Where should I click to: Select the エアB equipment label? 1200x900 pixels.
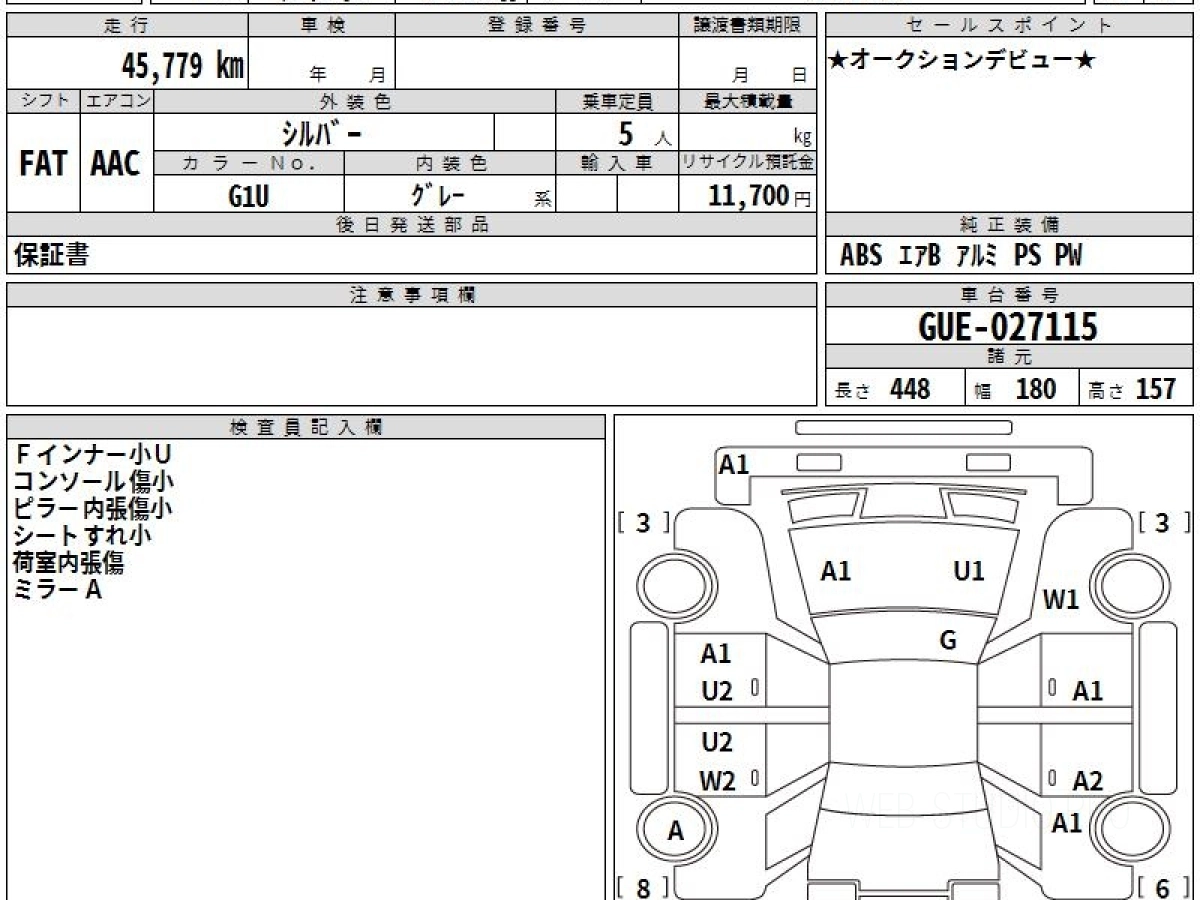coord(919,256)
